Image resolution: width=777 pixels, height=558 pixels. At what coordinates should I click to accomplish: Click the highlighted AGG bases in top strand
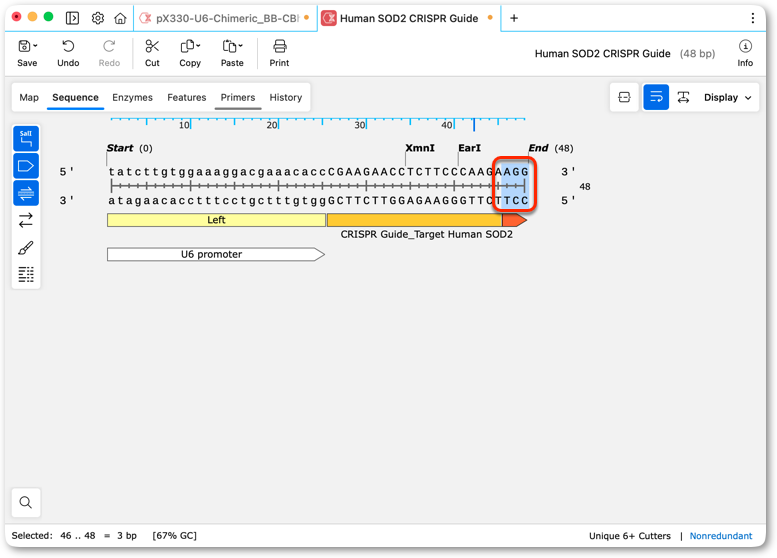click(516, 171)
